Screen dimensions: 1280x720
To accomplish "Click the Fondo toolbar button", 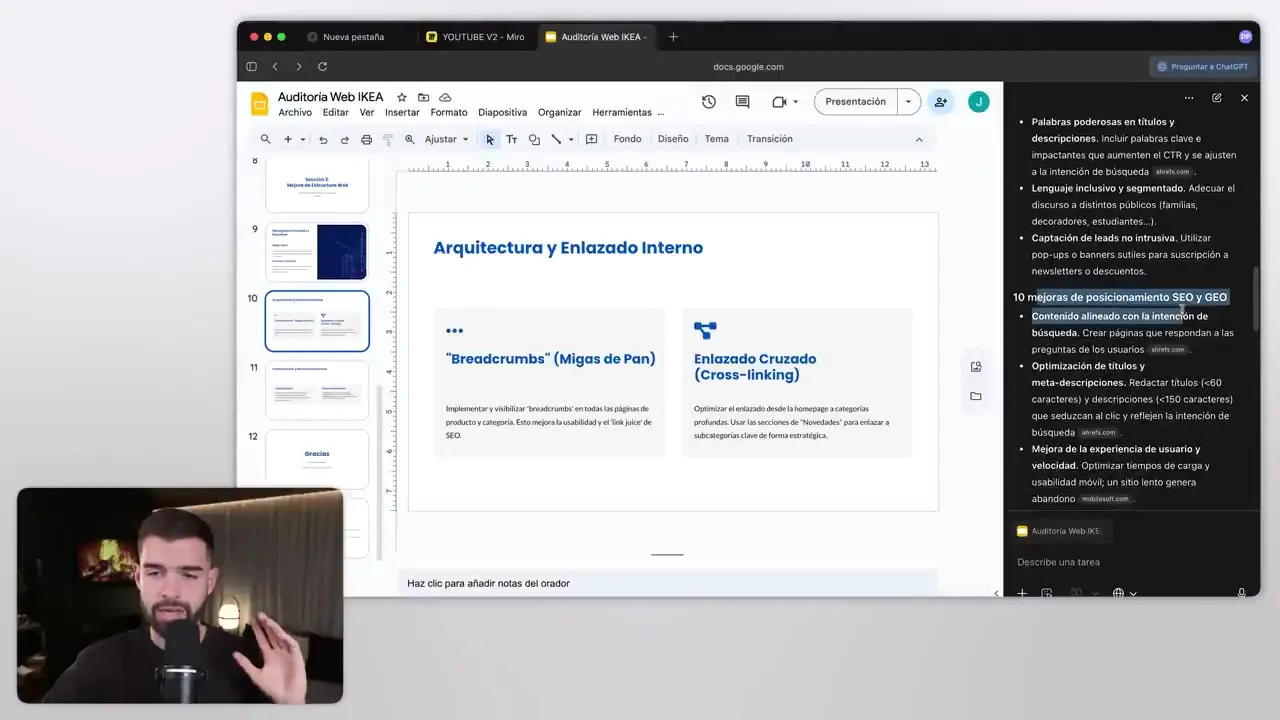I will [627, 139].
